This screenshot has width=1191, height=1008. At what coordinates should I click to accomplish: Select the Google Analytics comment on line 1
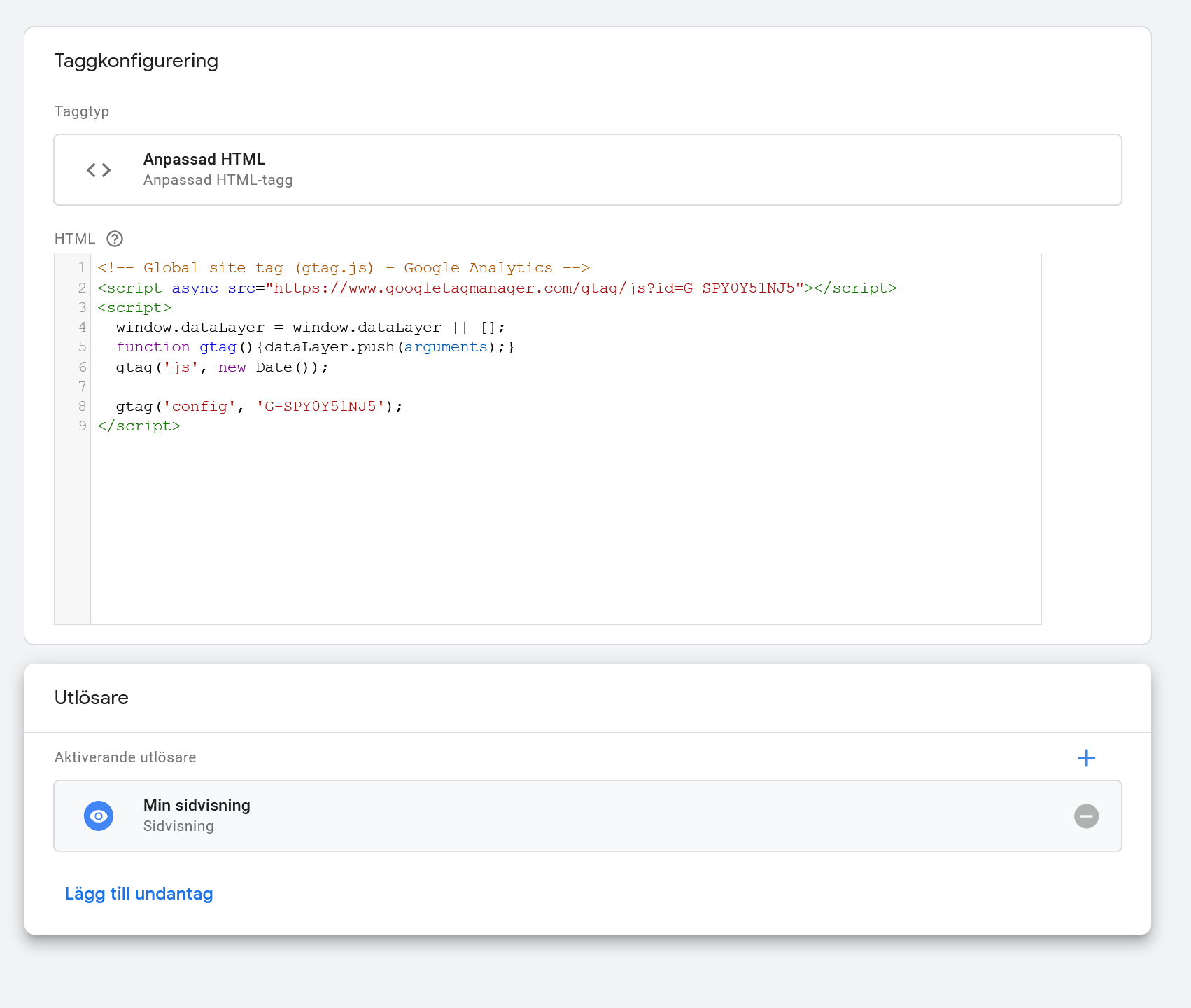tap(343, 267)
